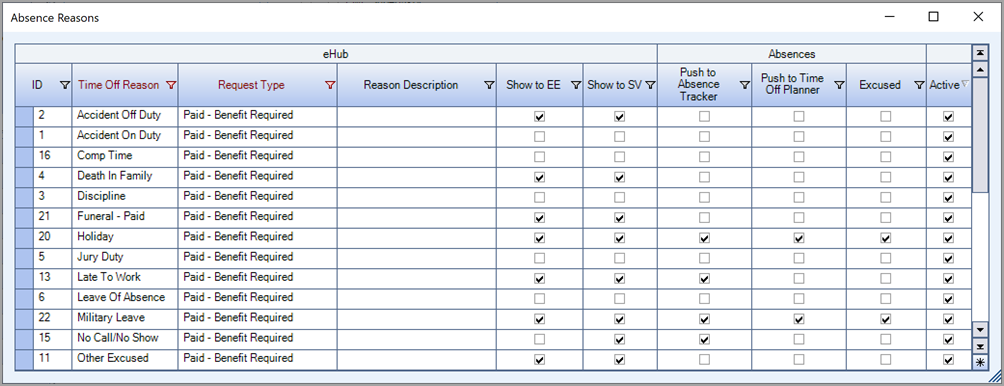Uncheck Push to Time Off Planner for Holiday
This screenshot has height=386, width=1004.
[798, 238]
